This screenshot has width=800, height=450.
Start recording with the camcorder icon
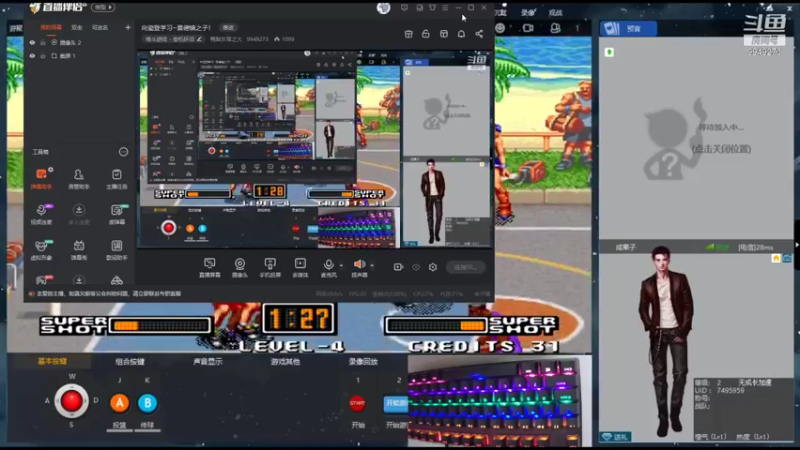(x=398, y=267)
